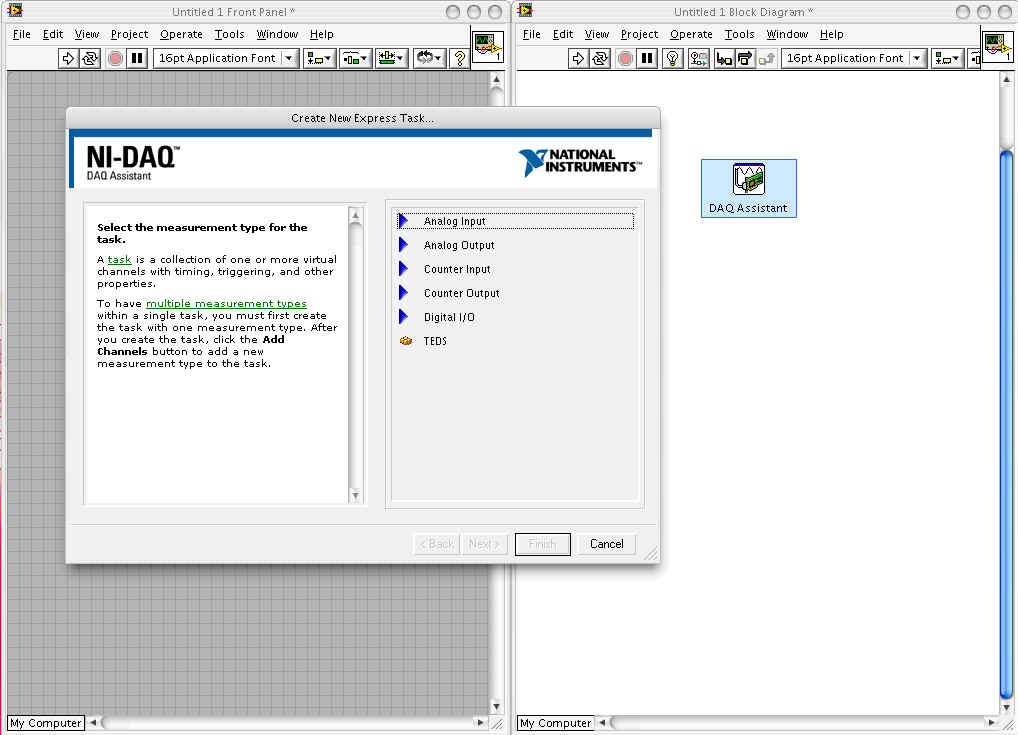The height and width of the screenshot is (735, 1018).
Task: Open File menu in Block Diagram
Action: [x=531, y=34]
